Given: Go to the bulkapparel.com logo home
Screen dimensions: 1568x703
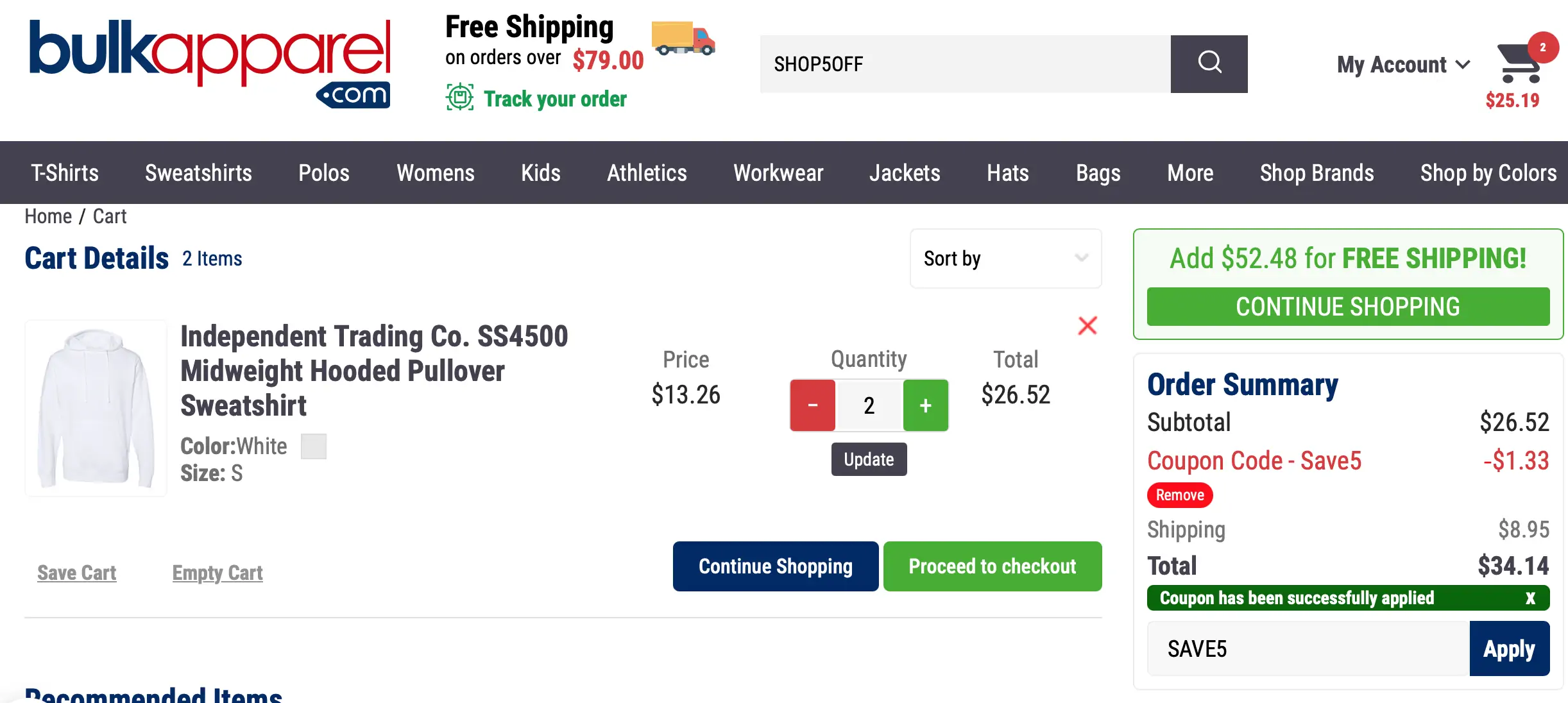Looking at the screenshot, I should click(209, 63).
